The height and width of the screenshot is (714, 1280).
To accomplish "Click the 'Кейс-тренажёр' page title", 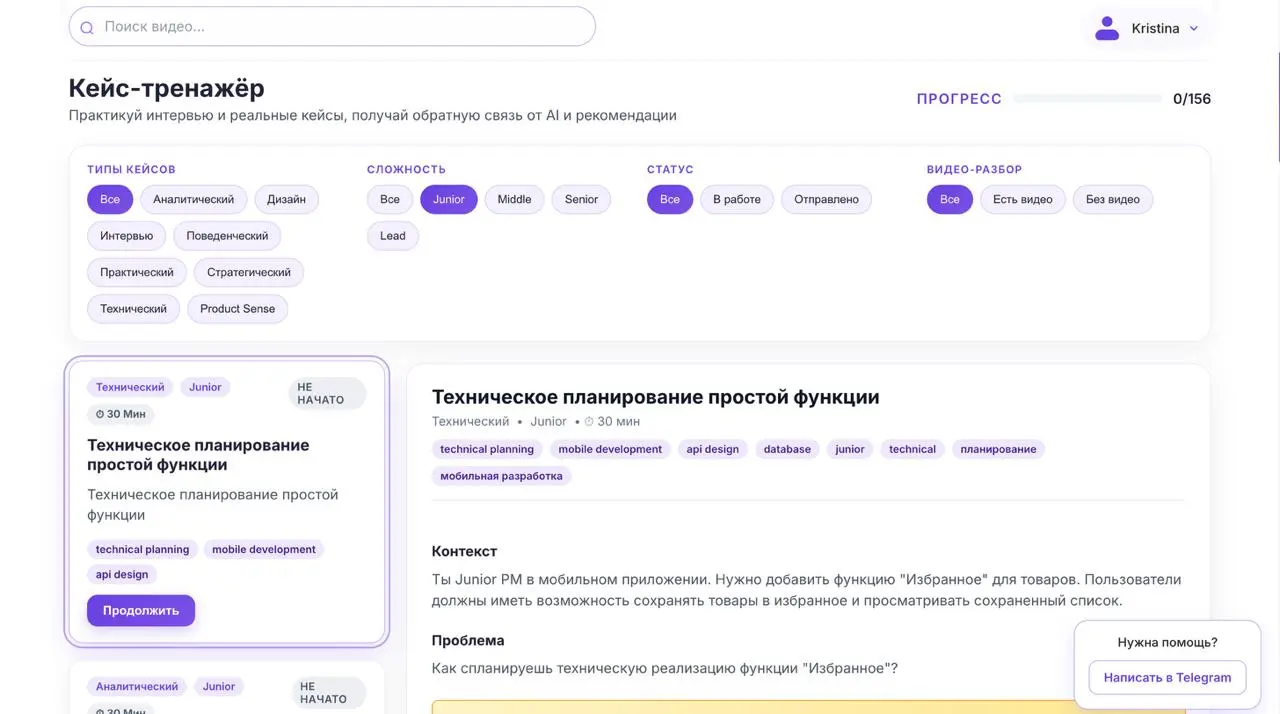I will click(167, 88).
